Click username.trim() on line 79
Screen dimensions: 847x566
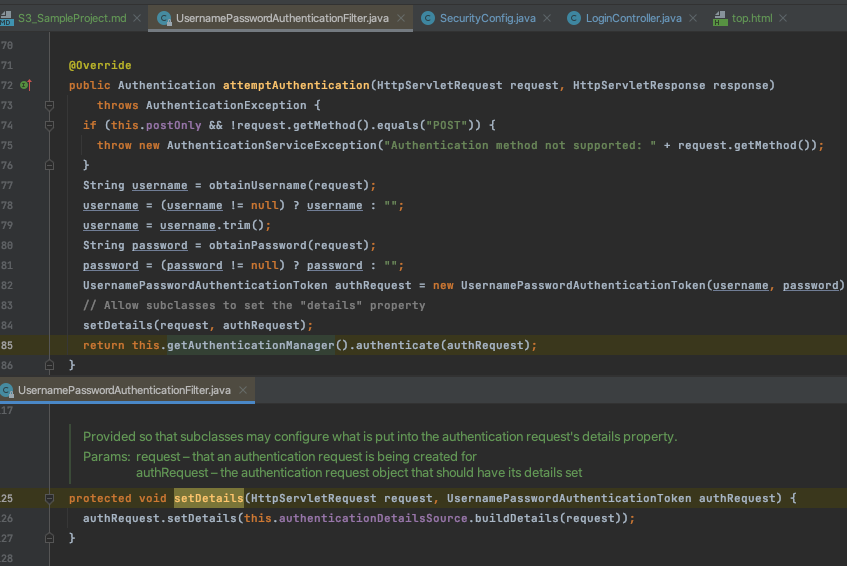[x=212, y=225]
